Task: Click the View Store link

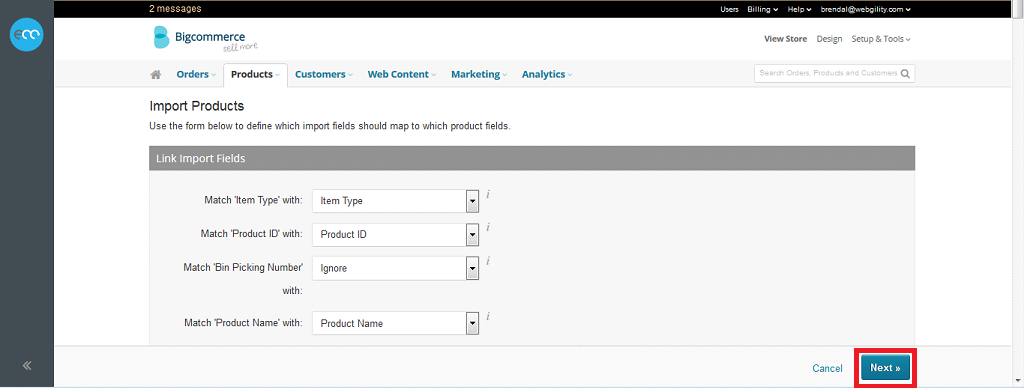Action: tap(786, 39)
